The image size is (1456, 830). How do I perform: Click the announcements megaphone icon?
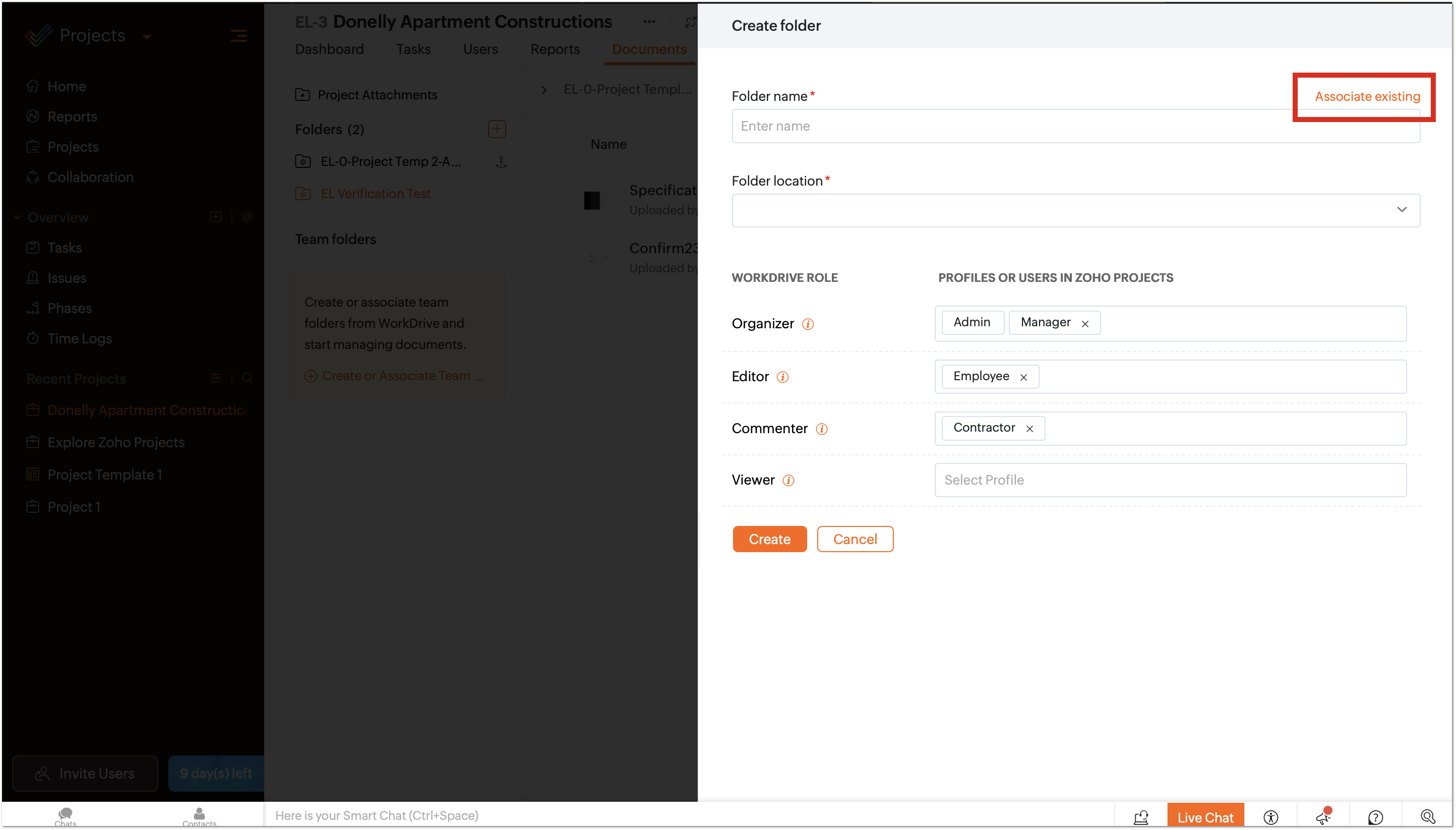point(1323,817)
